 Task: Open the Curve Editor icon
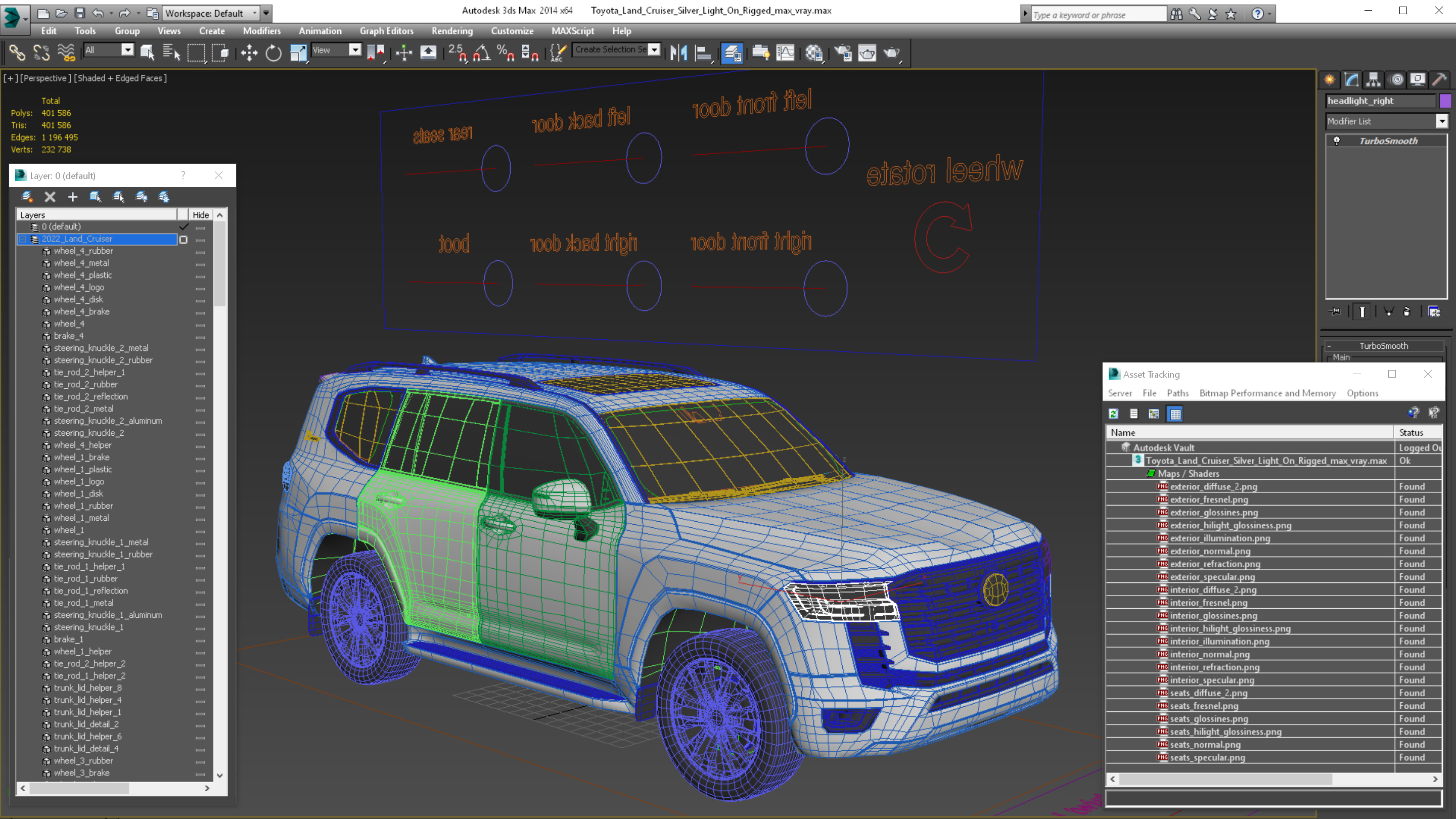tap(786, 53)
